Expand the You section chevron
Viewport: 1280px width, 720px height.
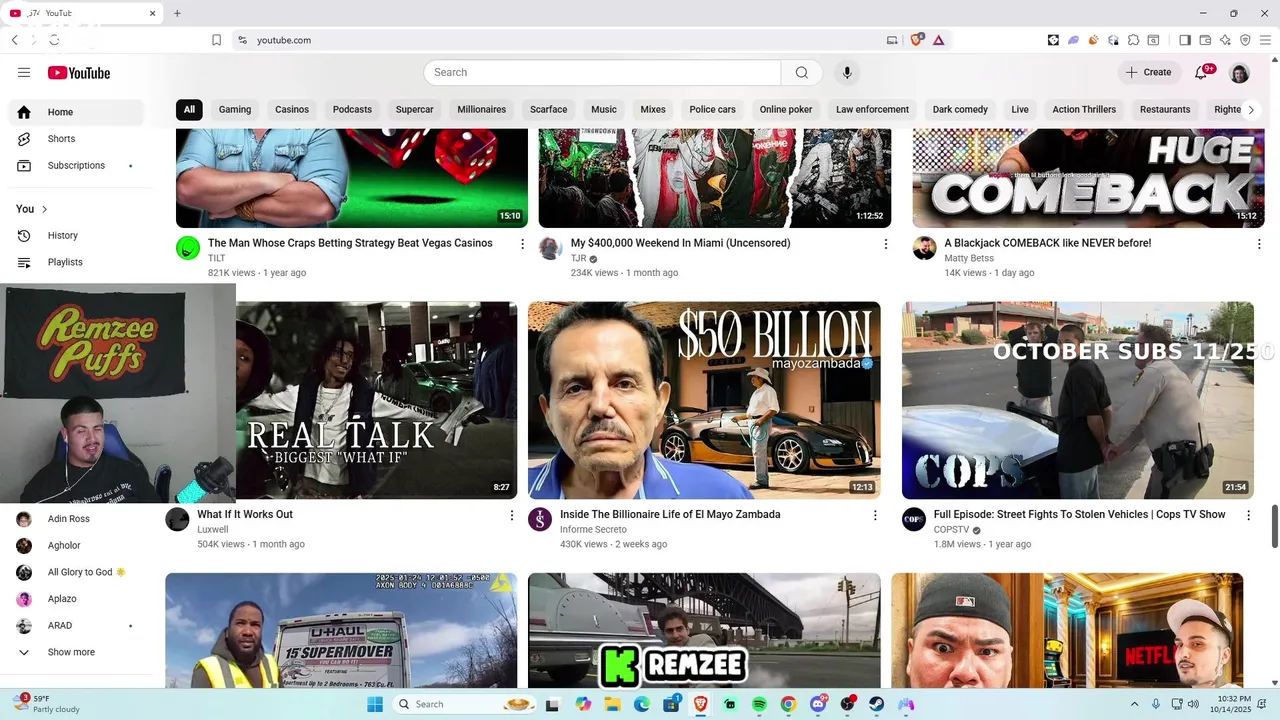pos(44,209)
